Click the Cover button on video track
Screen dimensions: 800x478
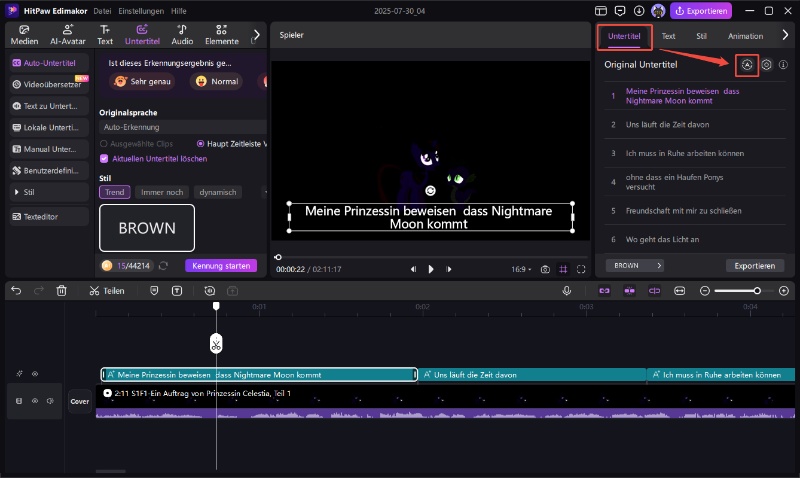[80, 401]
